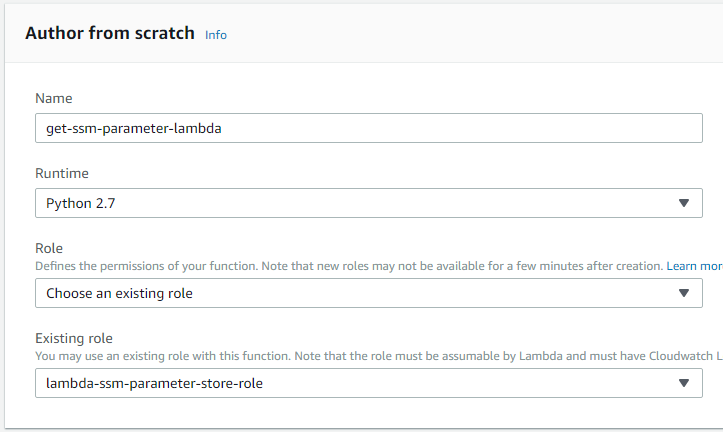Click the Runtime field label

[61, 173]
